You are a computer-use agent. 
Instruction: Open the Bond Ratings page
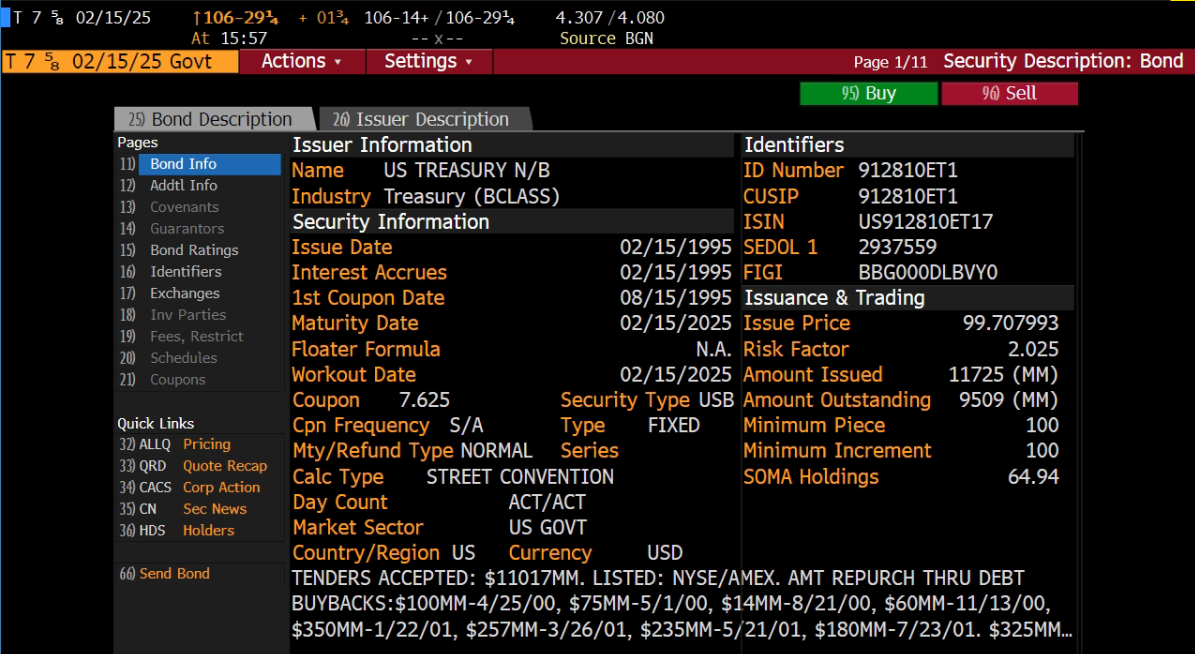point(194,250)
